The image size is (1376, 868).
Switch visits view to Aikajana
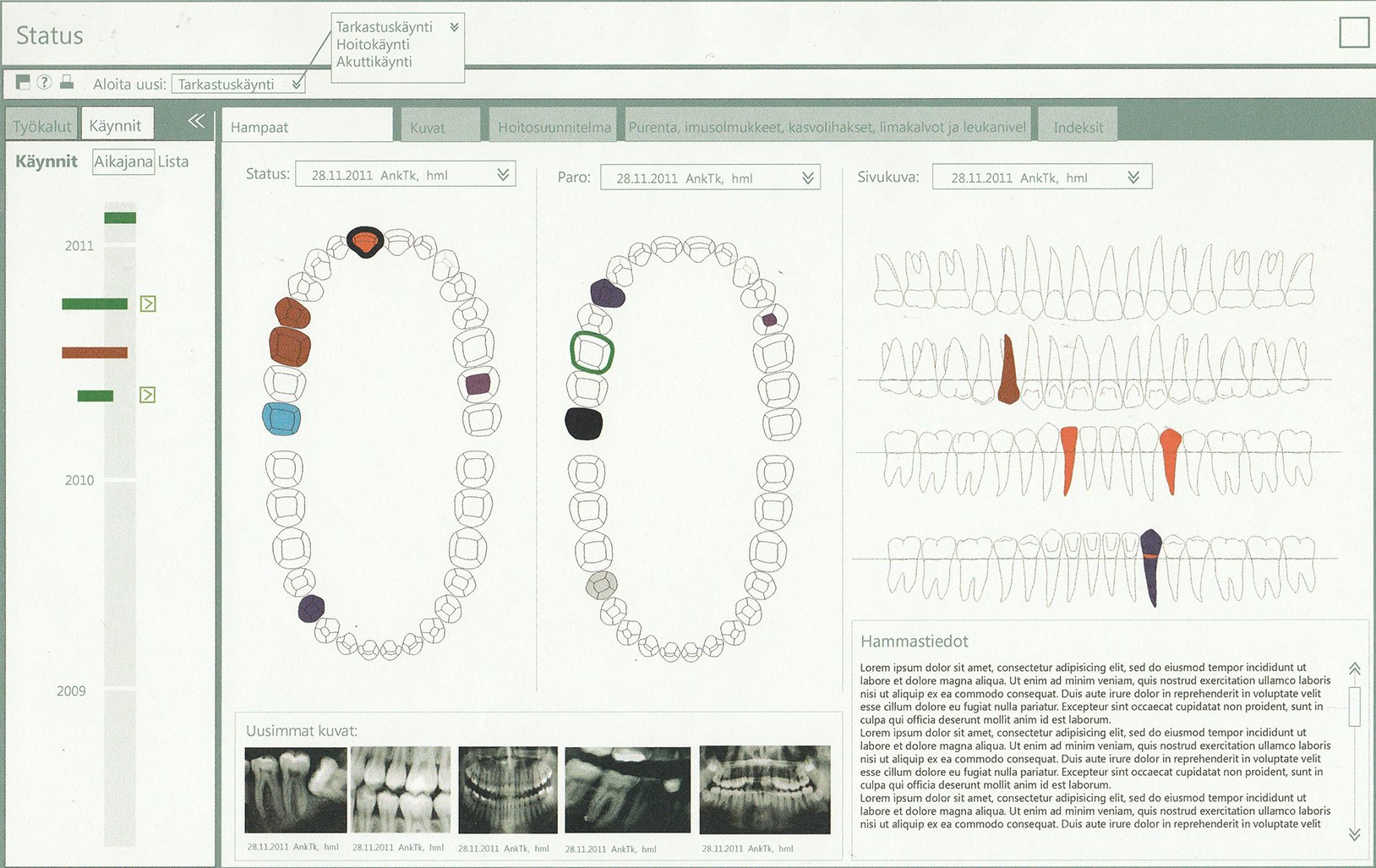tap(123, 161)
